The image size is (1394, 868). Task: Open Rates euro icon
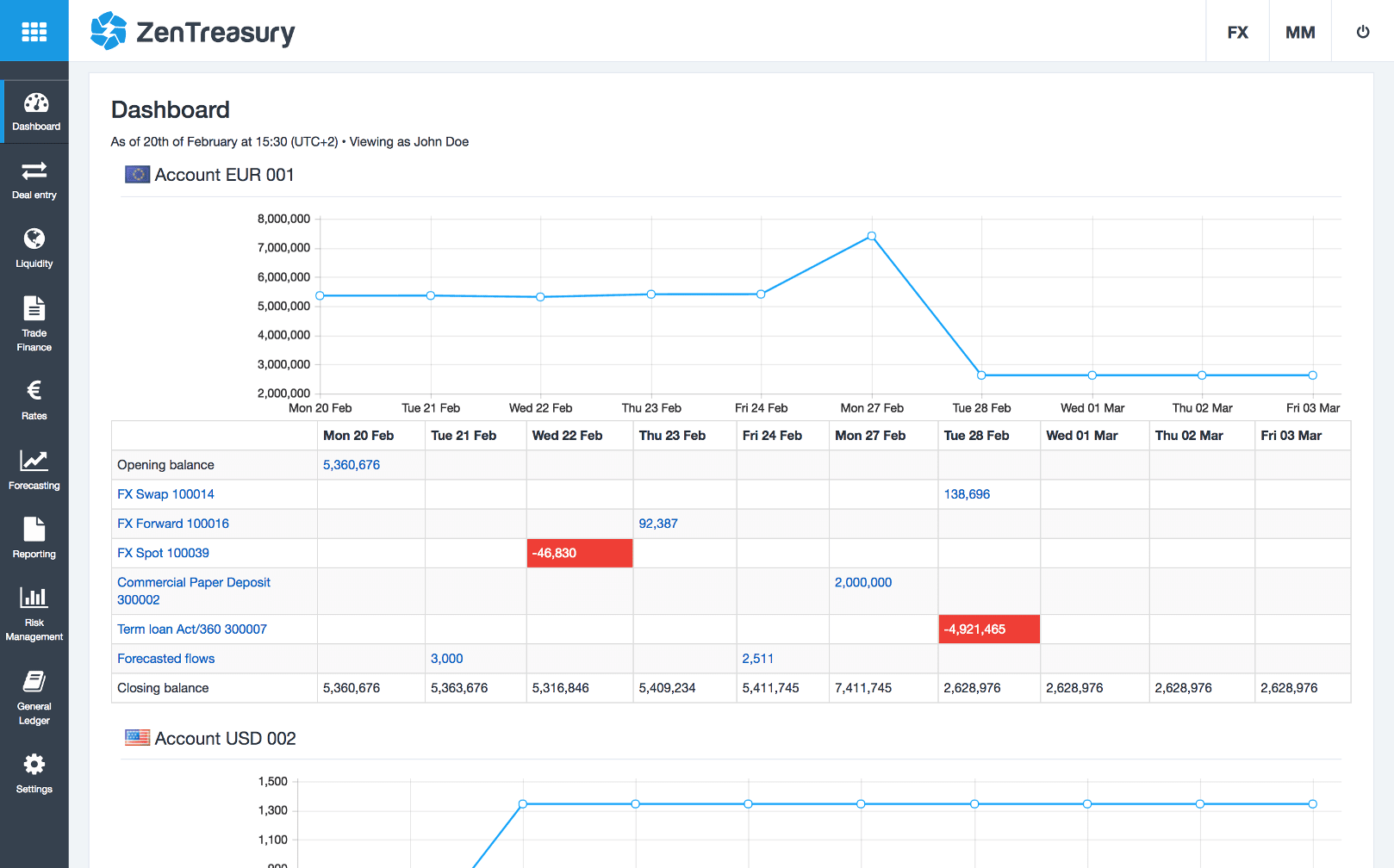pyautogui.click(x=34, y=390)
